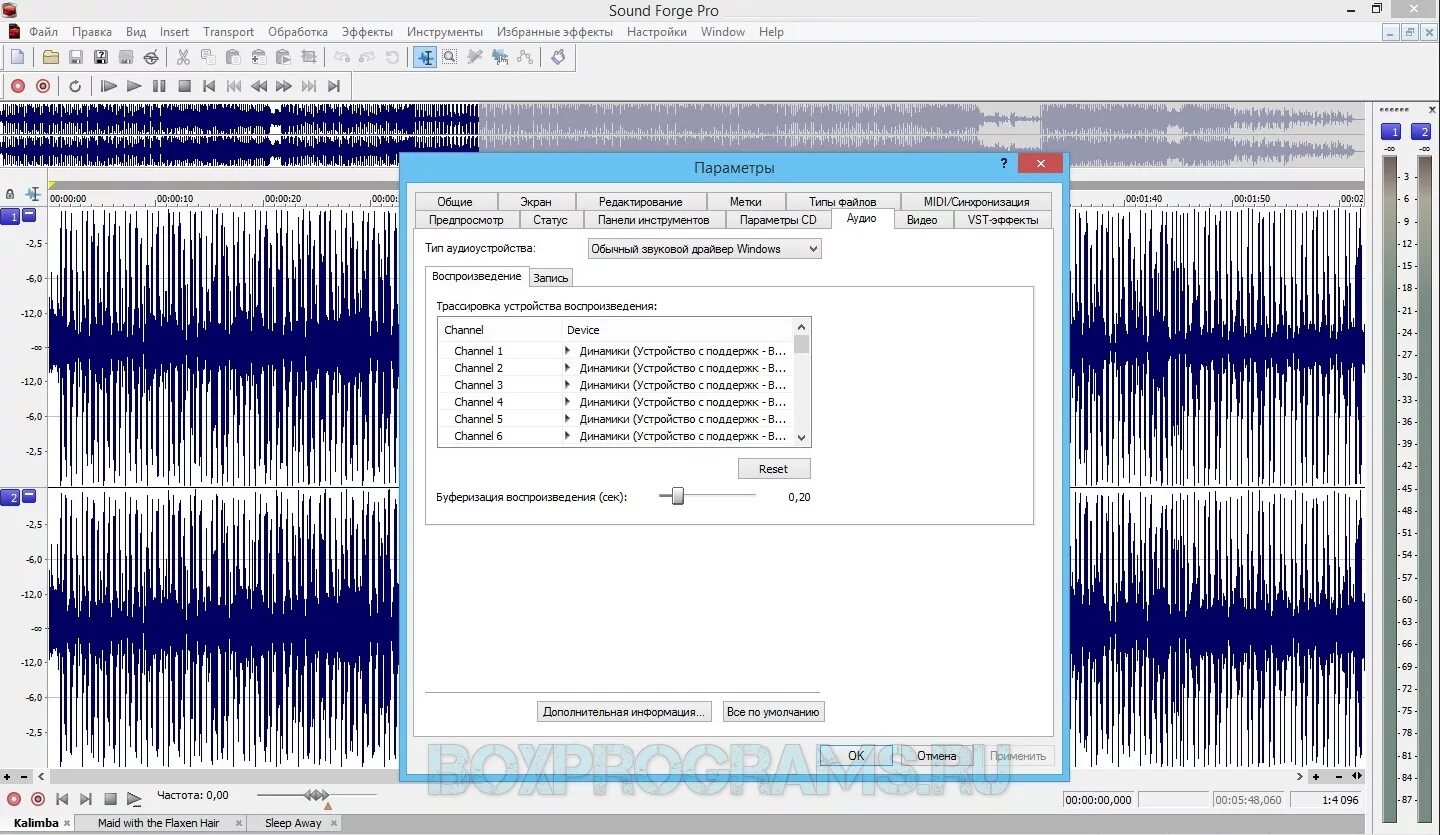The height and width of the screenshot is (835, 1440).
Task: Click Play in the data window's bottom transport
Action: pos(134,799)
